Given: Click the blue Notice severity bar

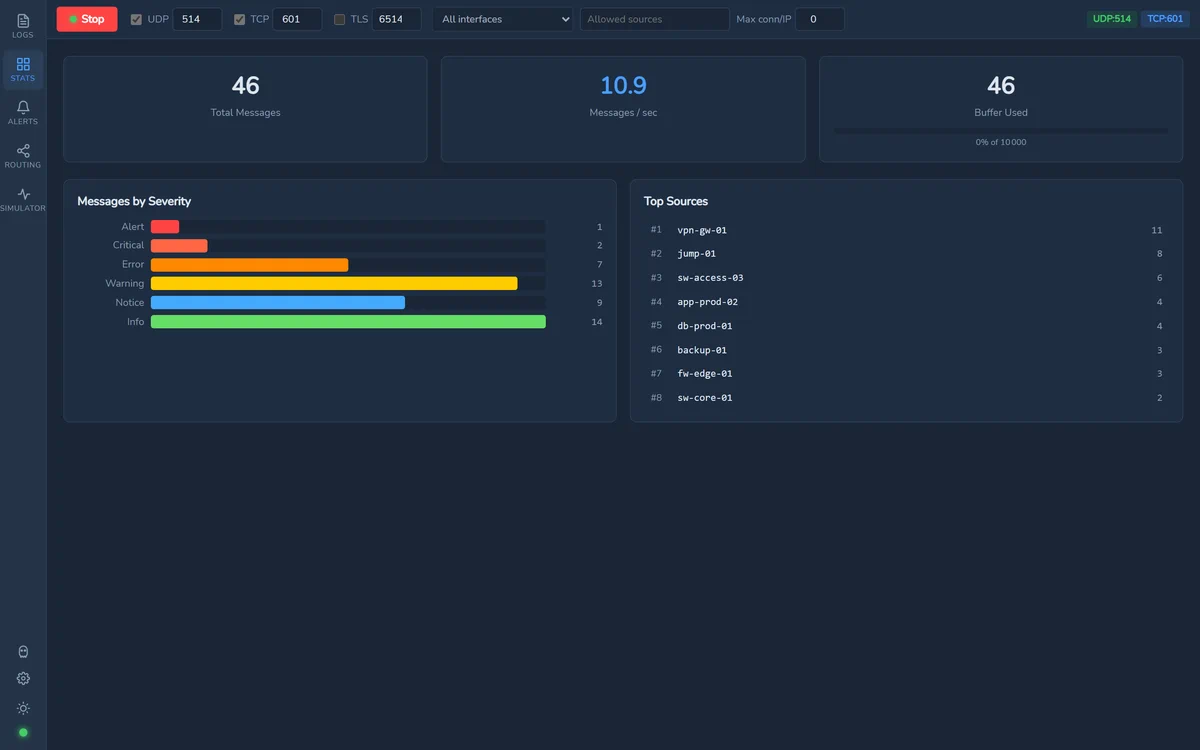Looking at the screenshot, I should tap(278, 303).
